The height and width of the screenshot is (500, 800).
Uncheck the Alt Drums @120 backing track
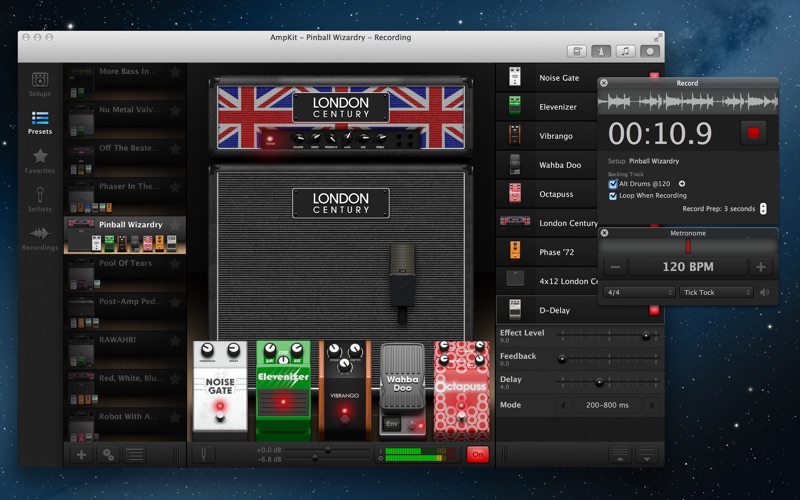pyautogui.click(x=613, y=184)
